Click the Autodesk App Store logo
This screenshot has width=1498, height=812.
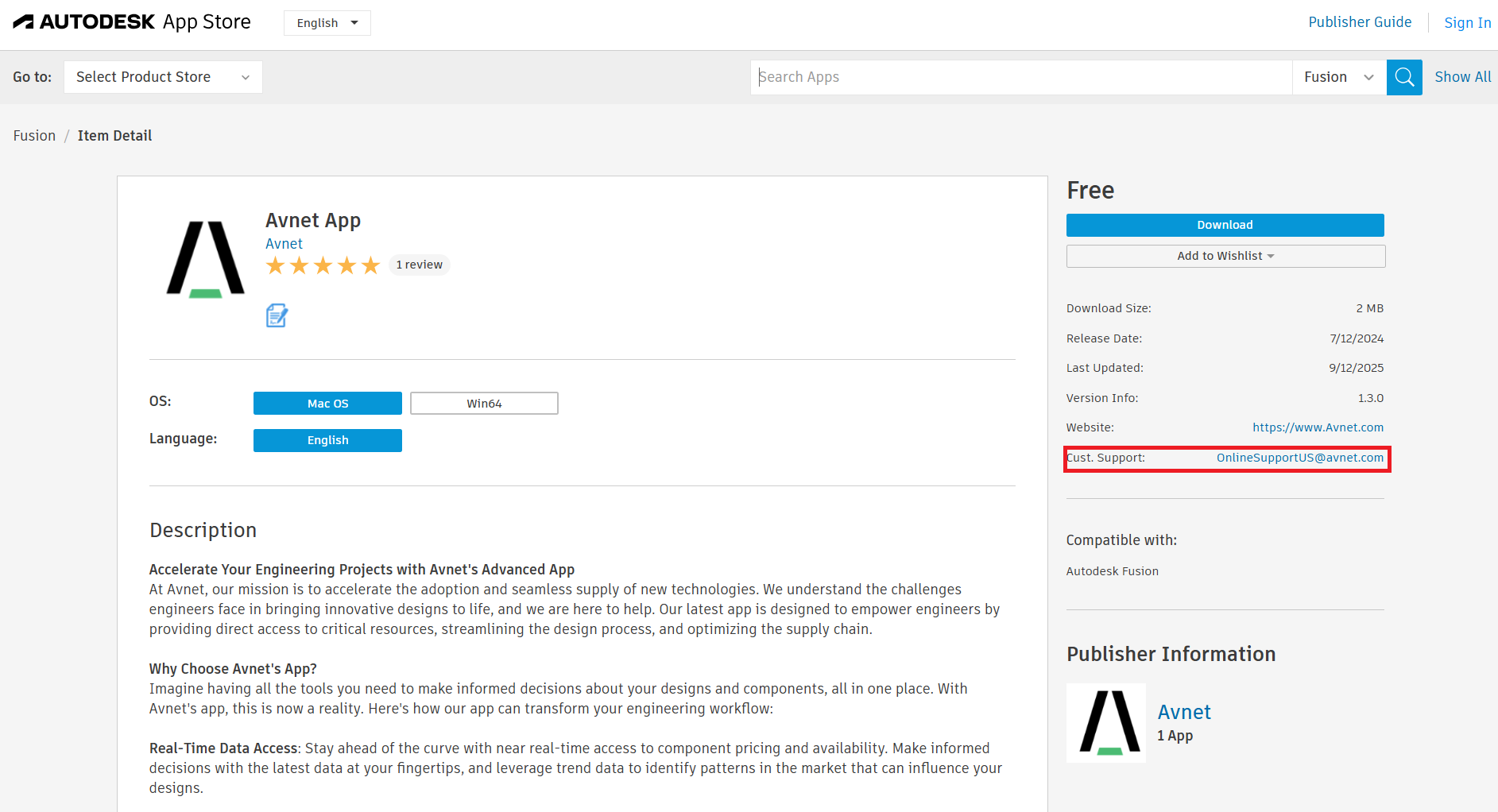coord(131,22)
